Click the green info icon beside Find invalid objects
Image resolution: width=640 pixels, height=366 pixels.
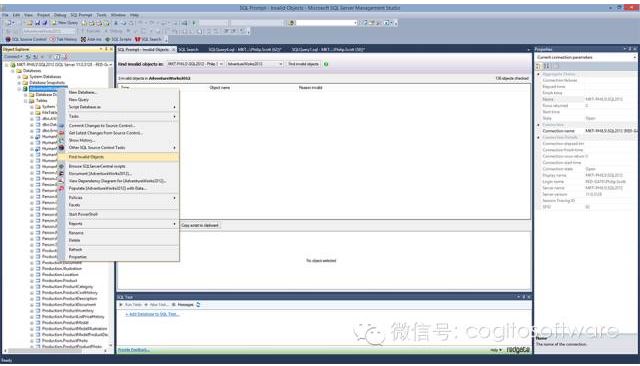(326, 64)
